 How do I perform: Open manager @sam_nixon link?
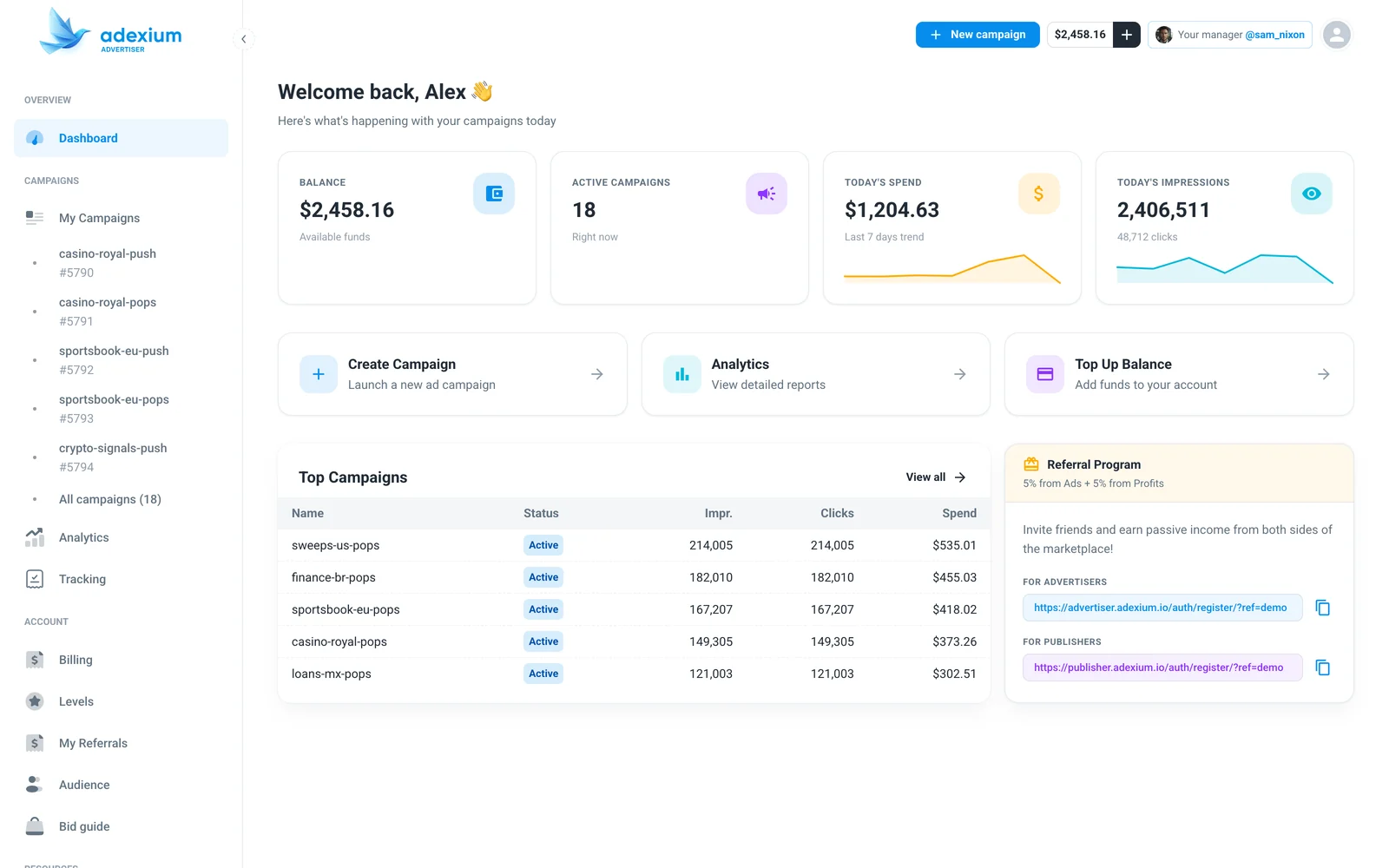tap(1274, 35)
